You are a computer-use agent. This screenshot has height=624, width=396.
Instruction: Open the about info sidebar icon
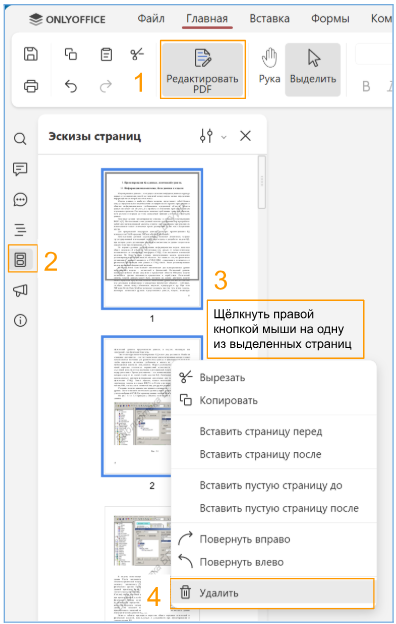point(20,320)
